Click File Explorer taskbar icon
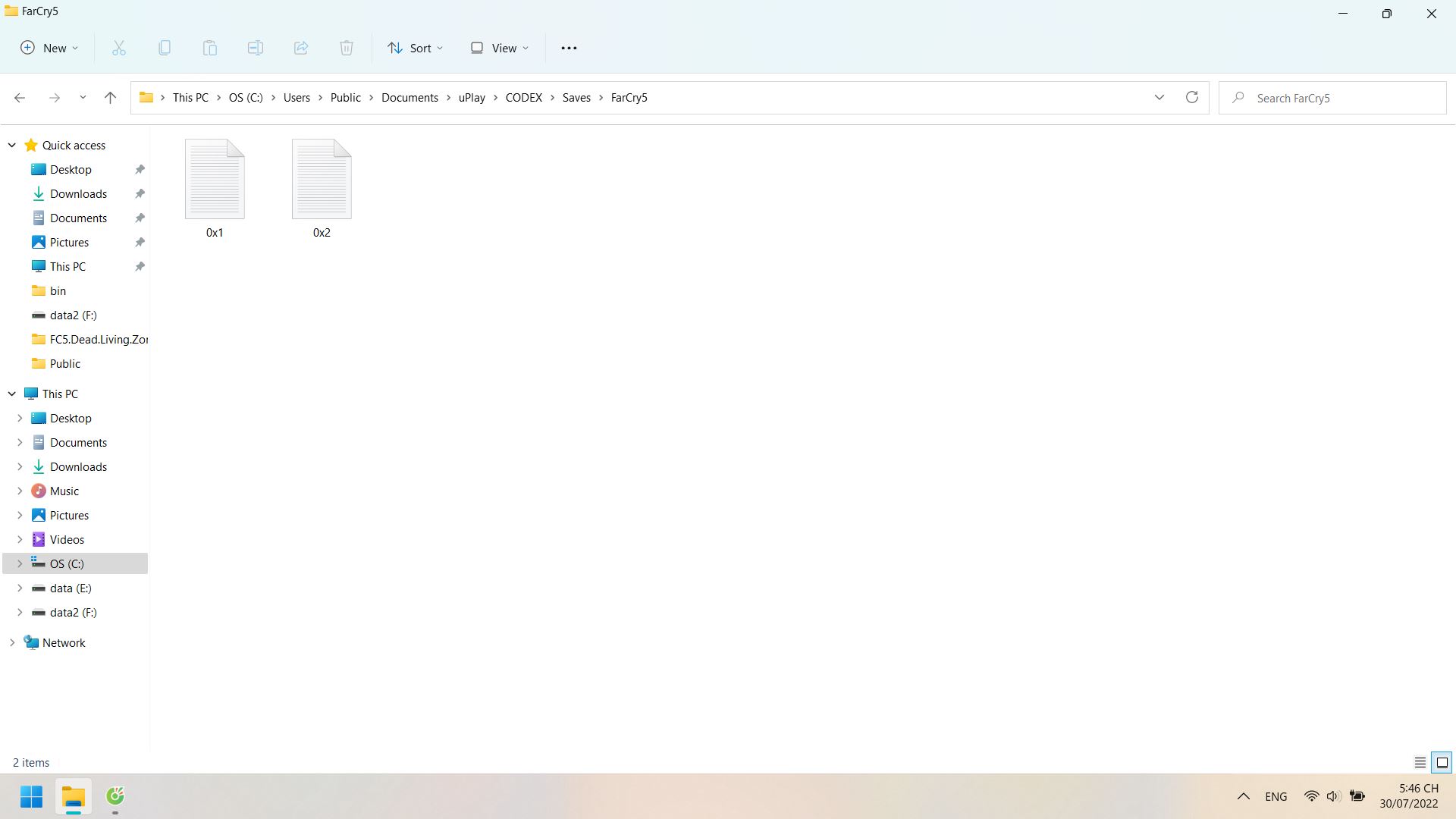The height and width of the screenshot is (819, 1456). (74, 796)
